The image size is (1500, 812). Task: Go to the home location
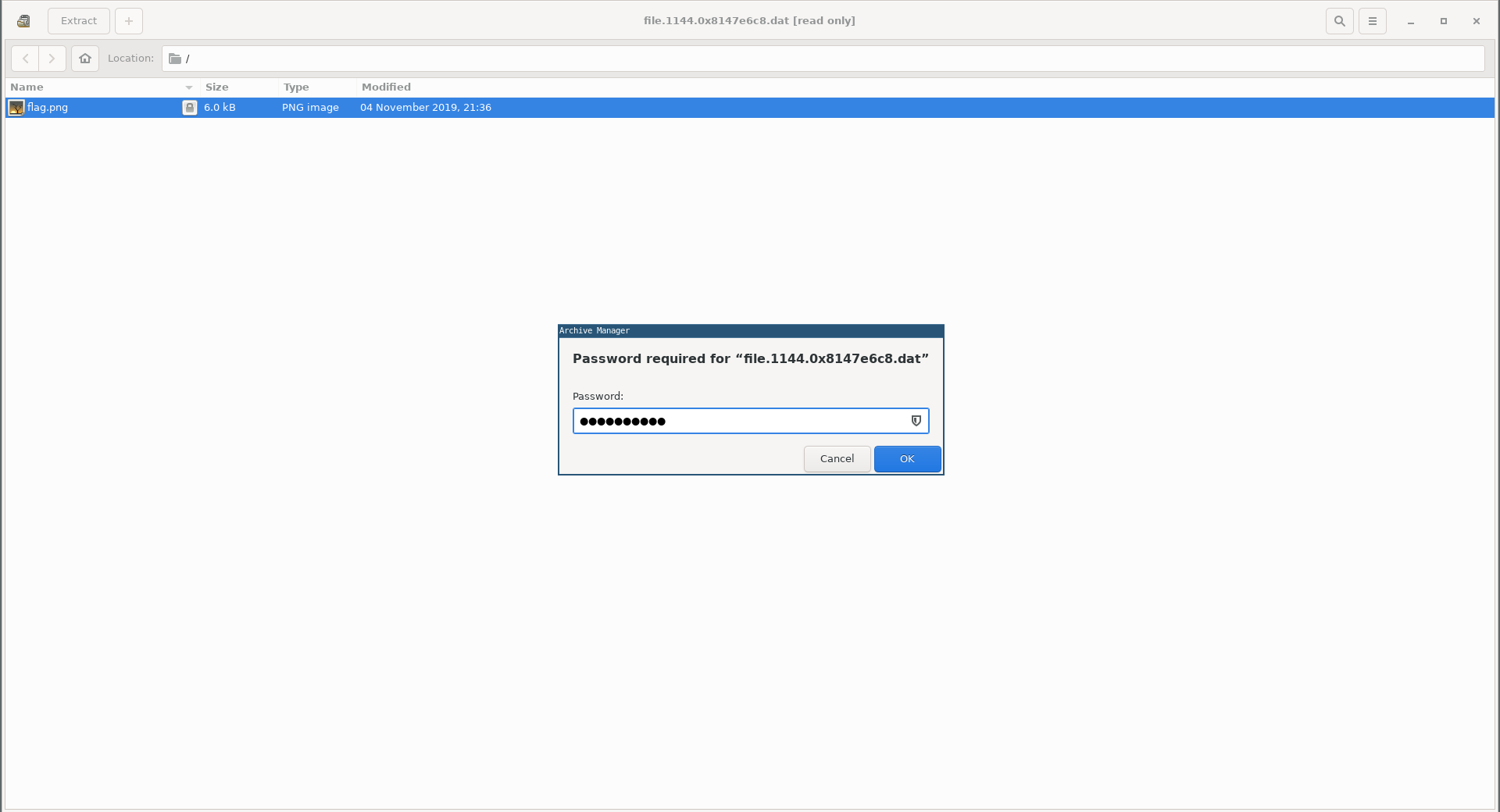85,59
